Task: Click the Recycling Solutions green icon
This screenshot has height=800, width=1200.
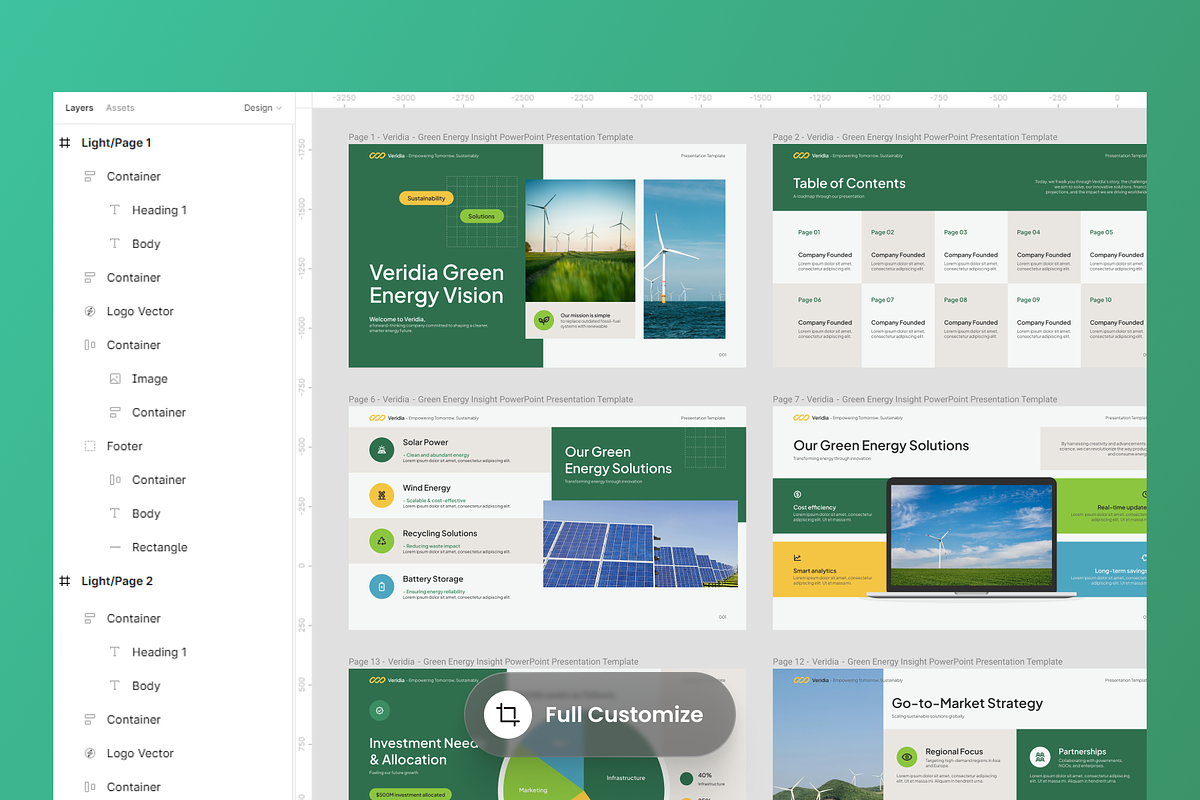Action: (x=381, y=541)
